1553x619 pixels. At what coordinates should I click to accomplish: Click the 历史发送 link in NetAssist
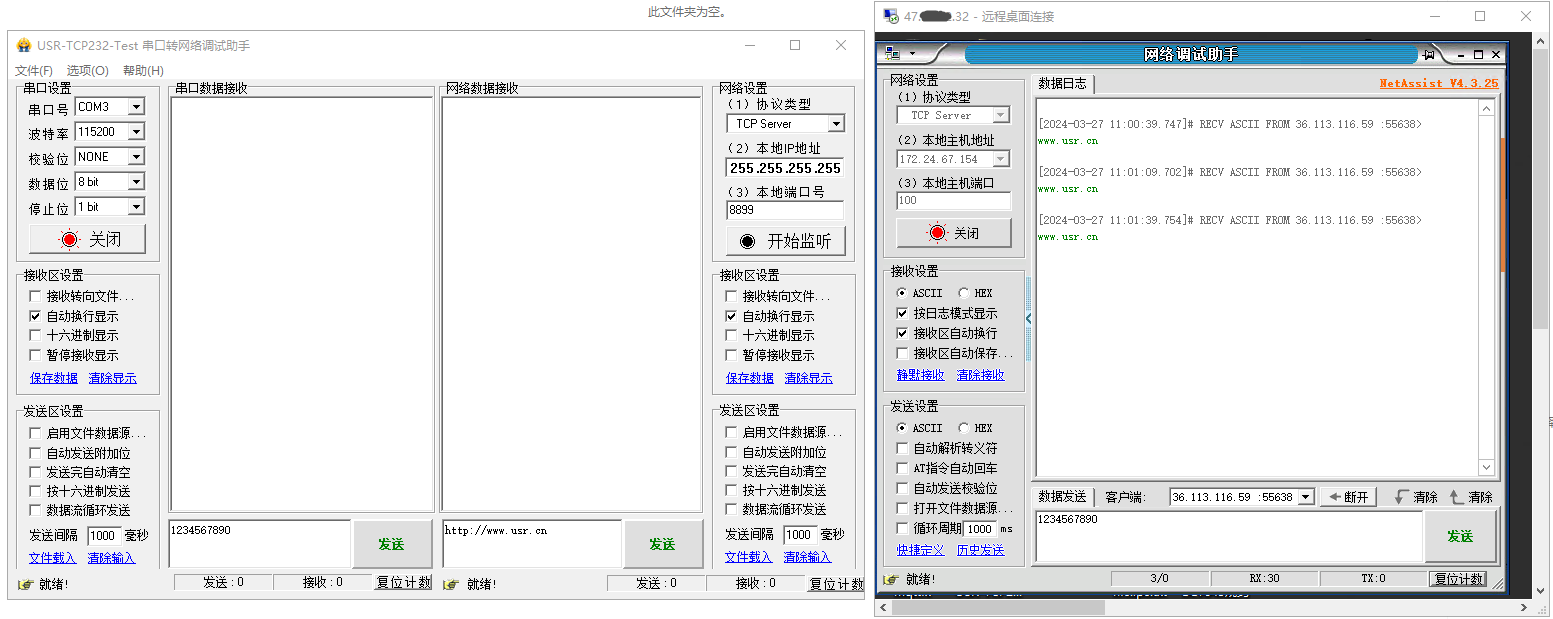coord(980,550)
